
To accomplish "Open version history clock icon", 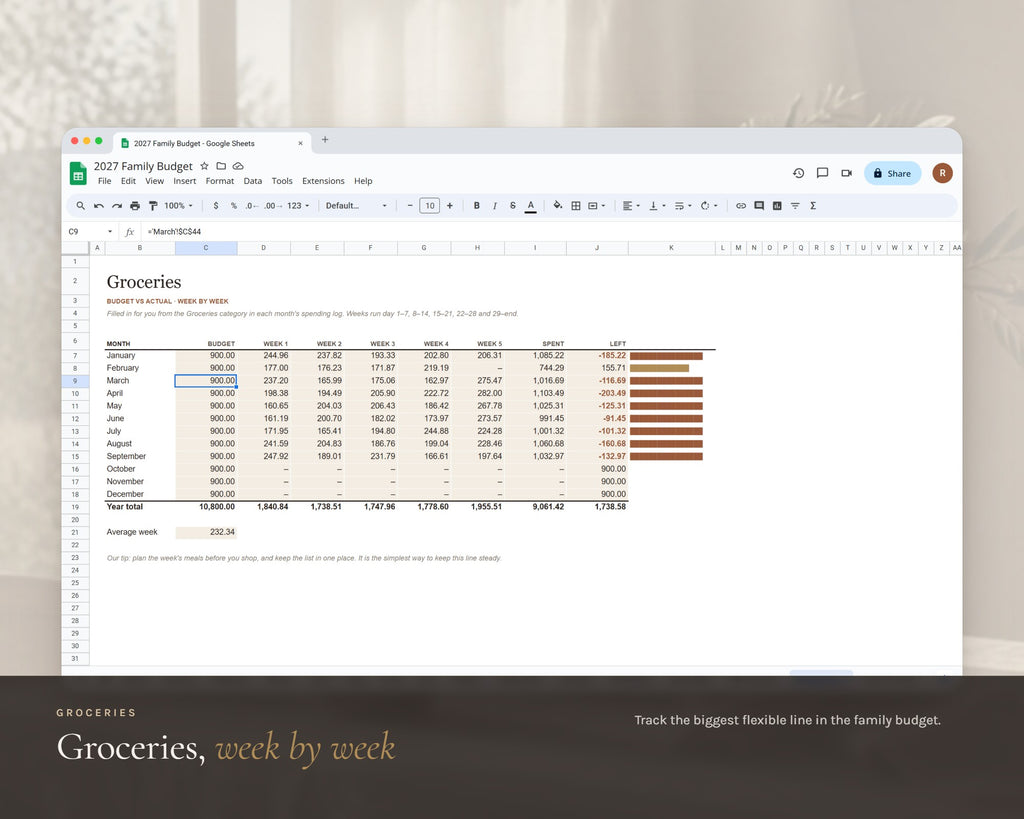I will [798, 173].
